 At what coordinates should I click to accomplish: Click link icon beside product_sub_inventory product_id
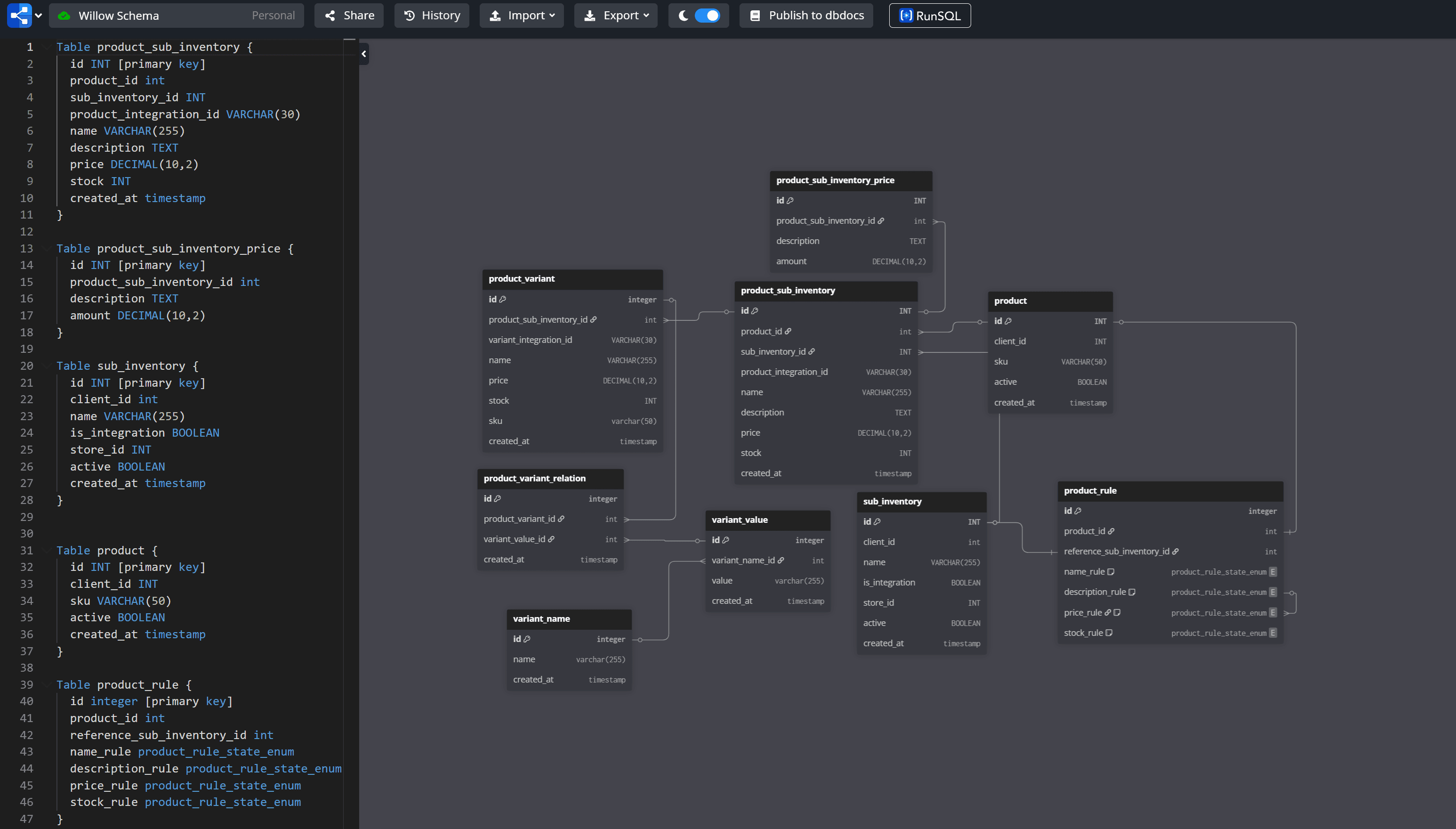(788, 332)
